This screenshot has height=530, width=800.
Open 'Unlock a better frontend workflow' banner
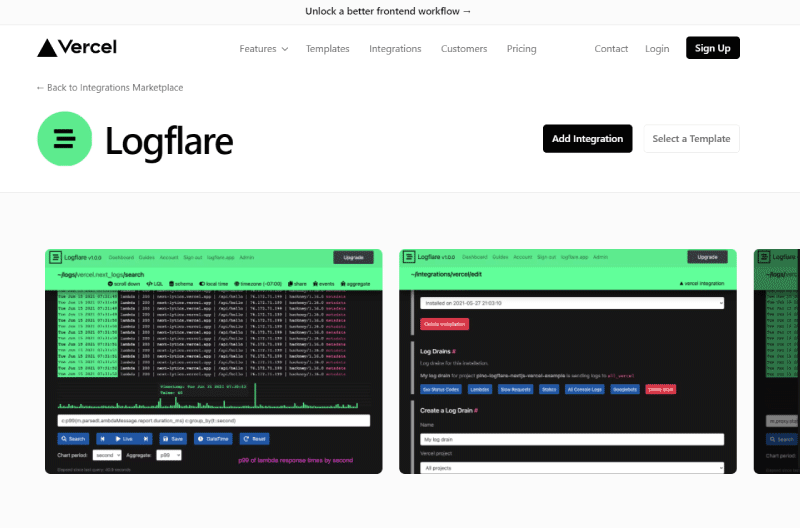(x=388, y=11)
